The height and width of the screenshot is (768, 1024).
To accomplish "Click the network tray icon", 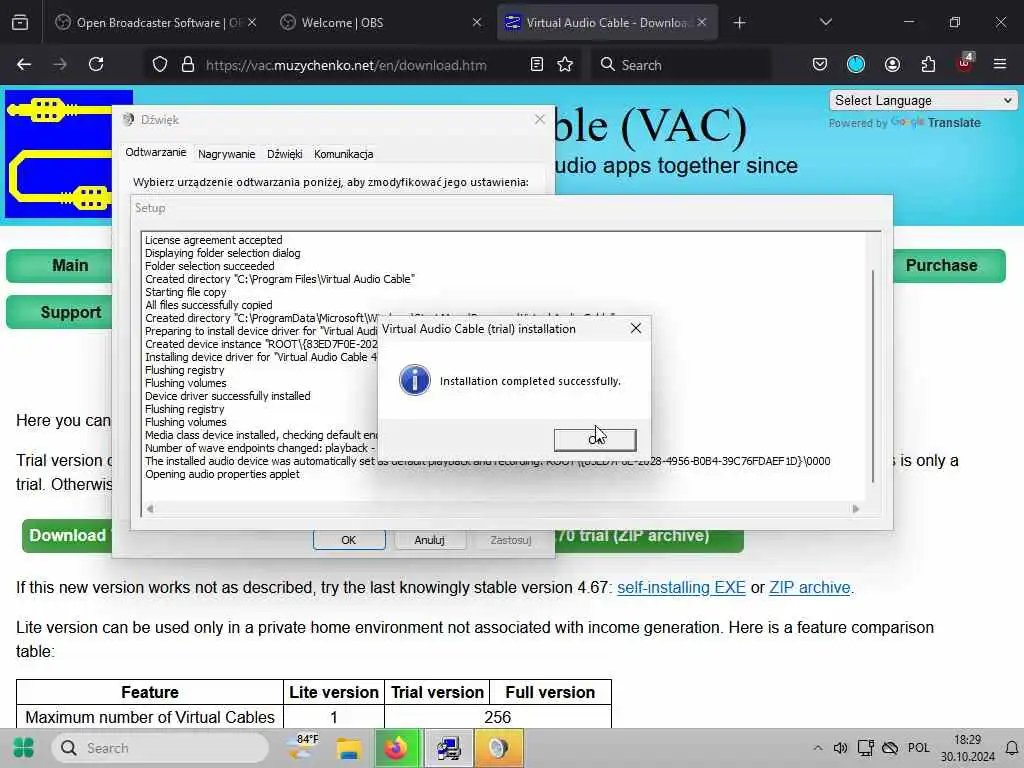I will pyautogui.click(x=865, y=748).
